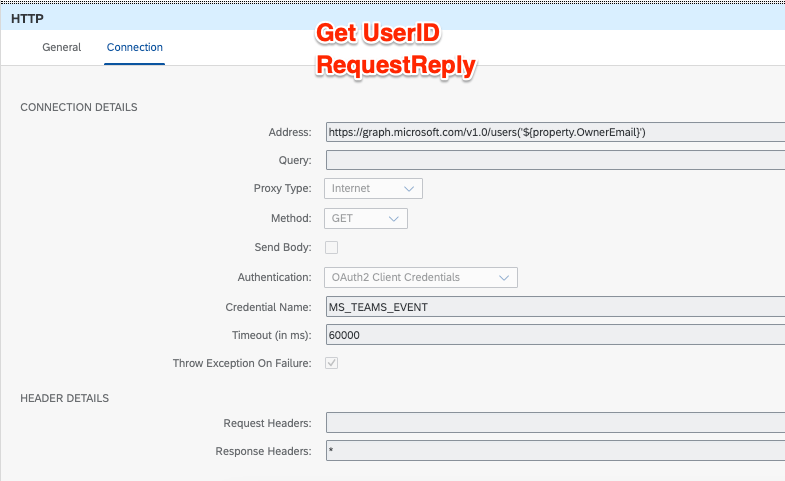The image size is (785, 481).
Task: Click the HTTP panel title
Action: (28, 19)
